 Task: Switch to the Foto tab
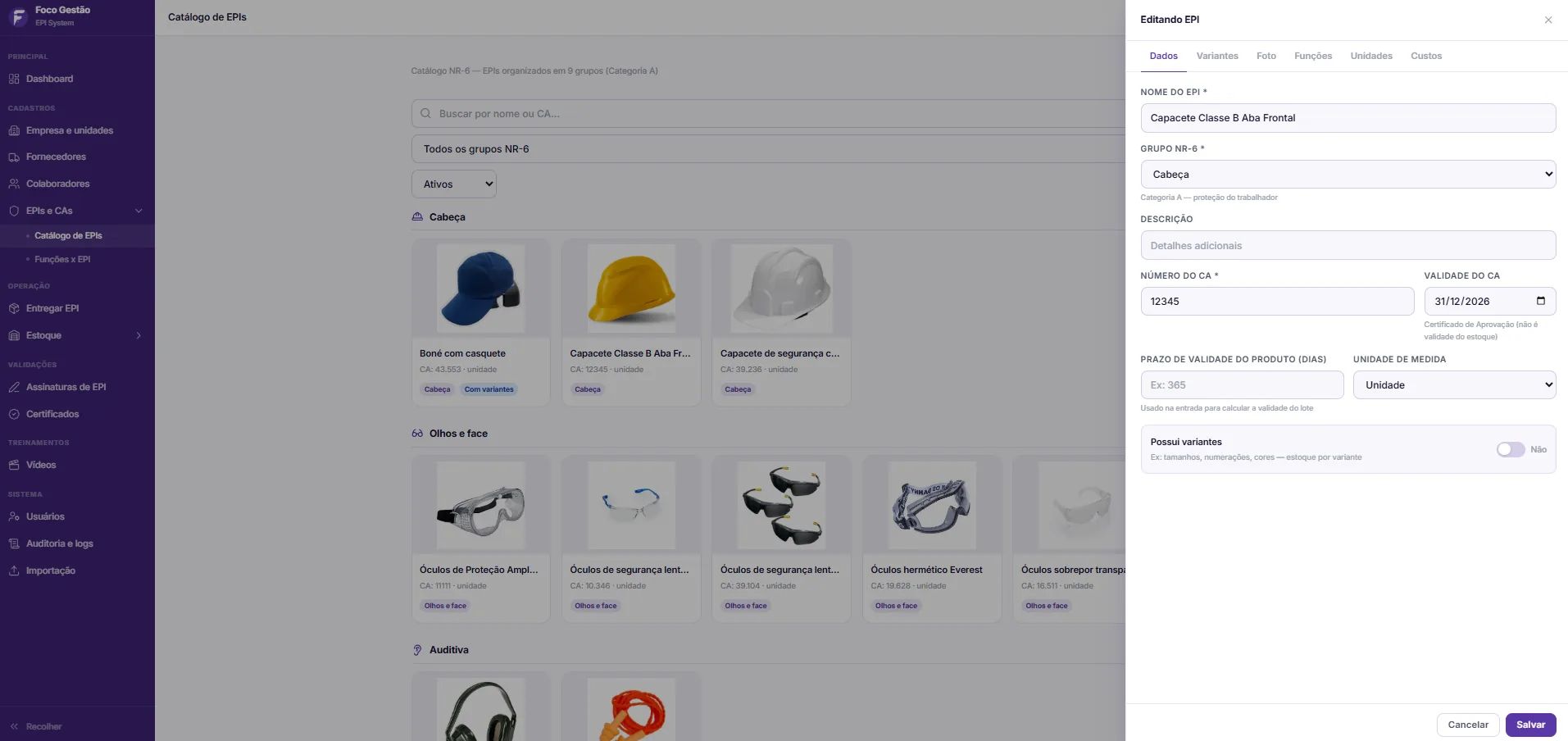click(1266, 56)
